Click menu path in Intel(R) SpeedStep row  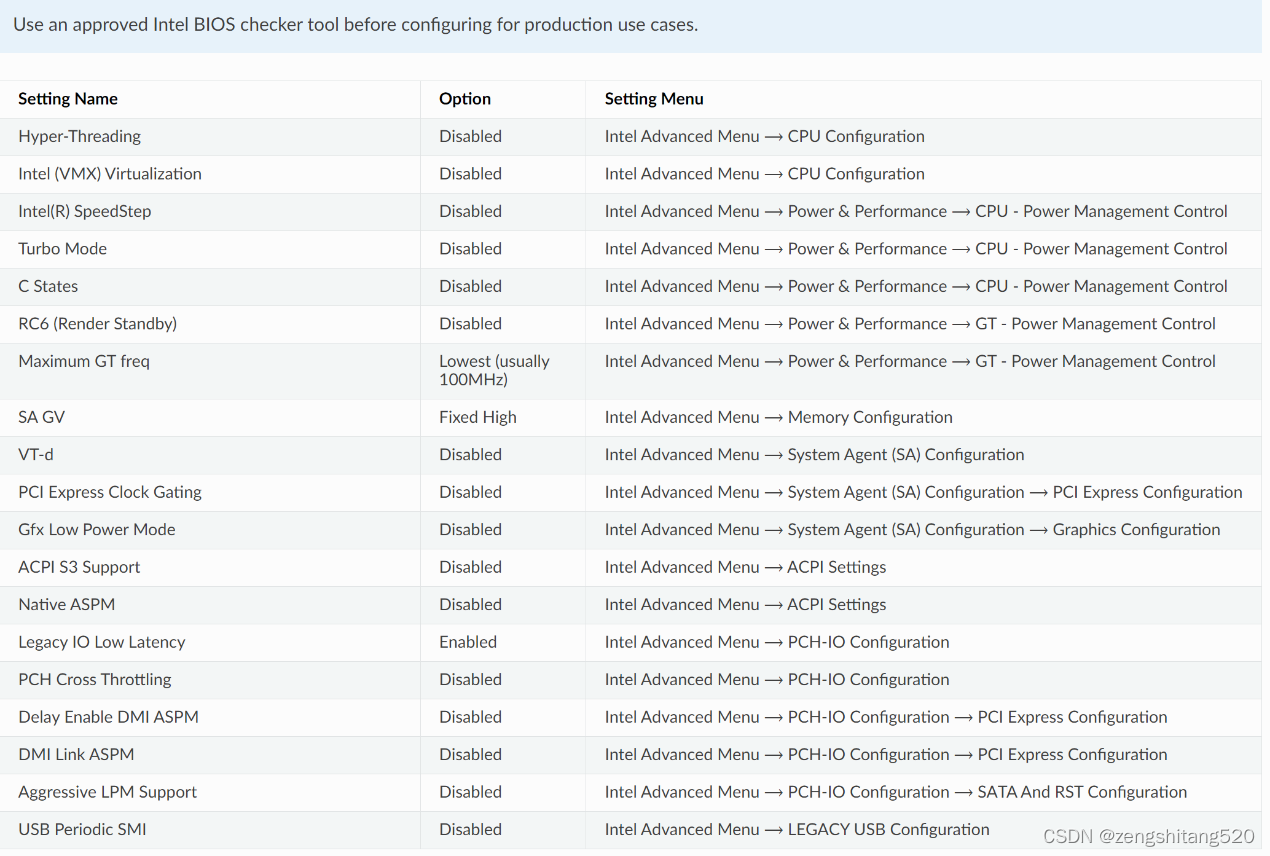[916, 211]
